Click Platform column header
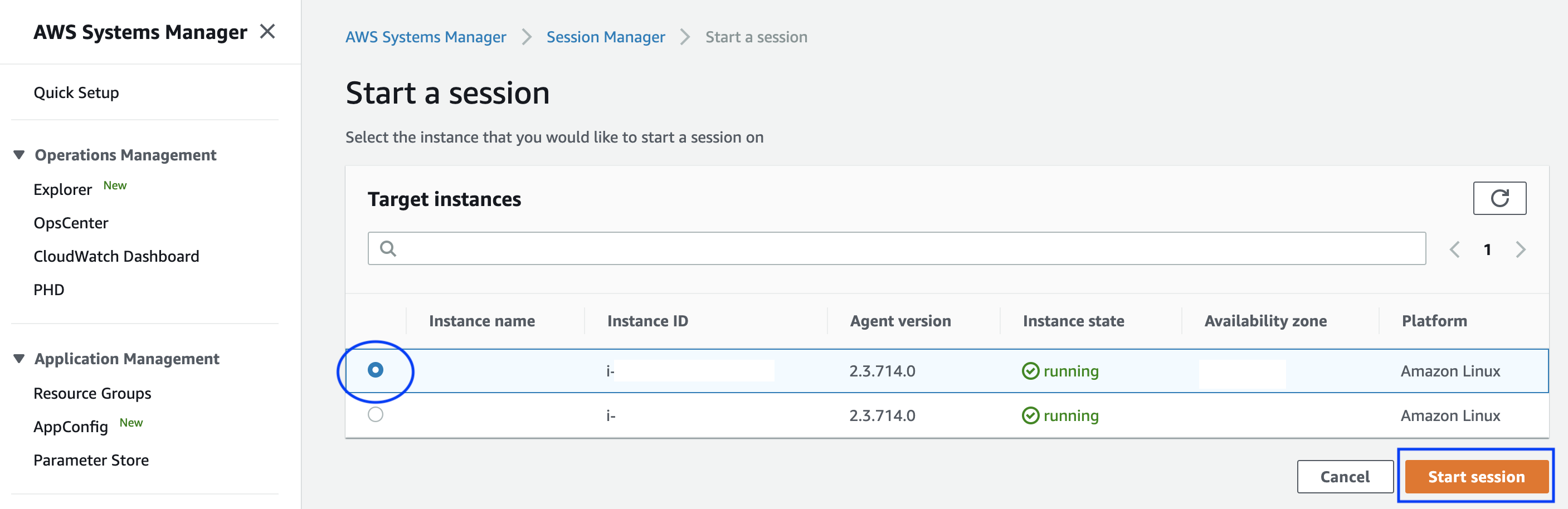 click(x=1434, y=321)
